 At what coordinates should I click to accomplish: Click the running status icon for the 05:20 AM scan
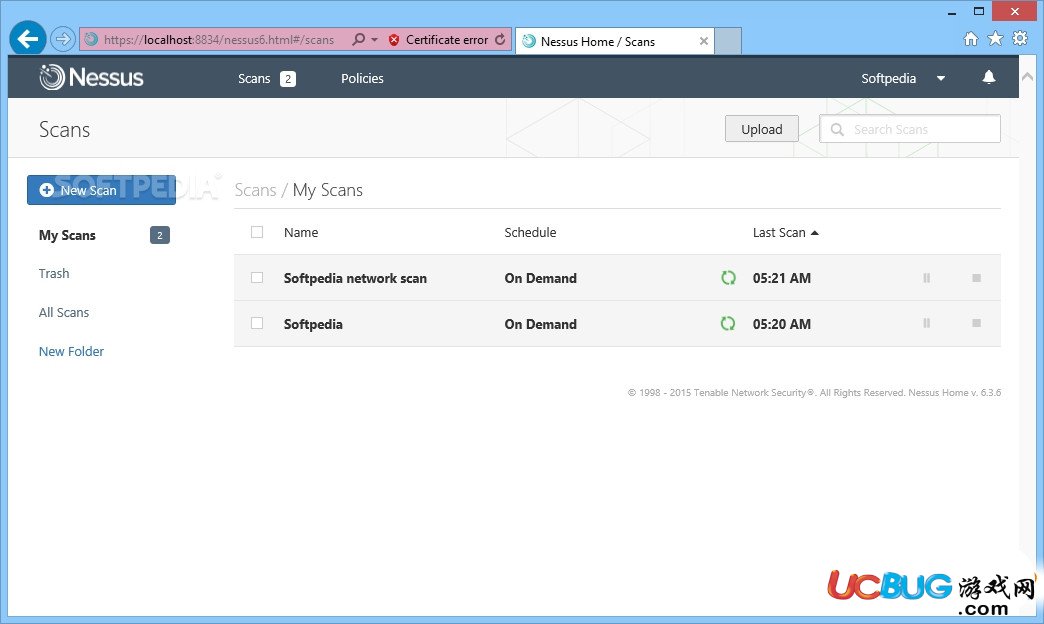click(x=728, y=324)
